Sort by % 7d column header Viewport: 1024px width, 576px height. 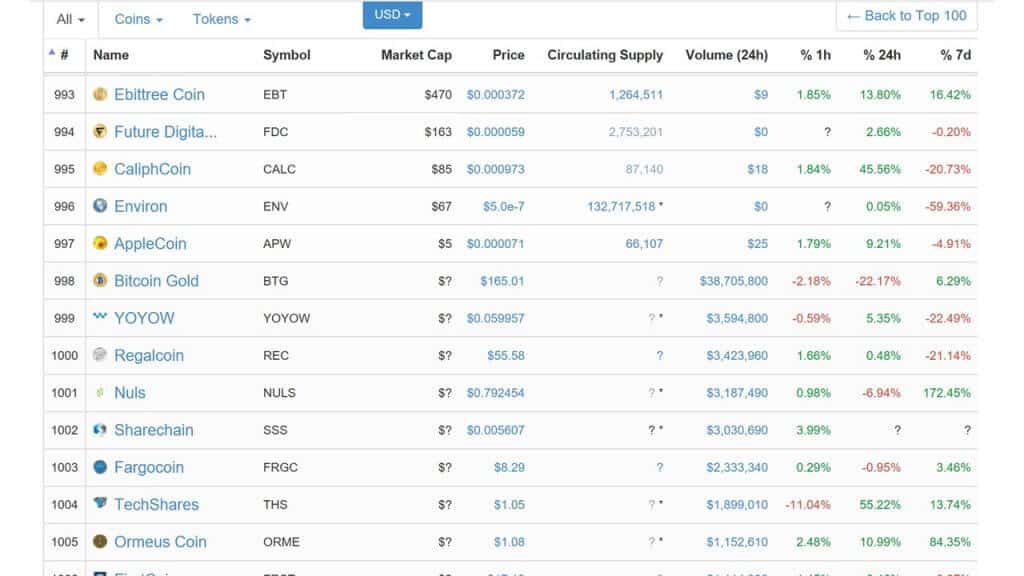click(955, 56)
